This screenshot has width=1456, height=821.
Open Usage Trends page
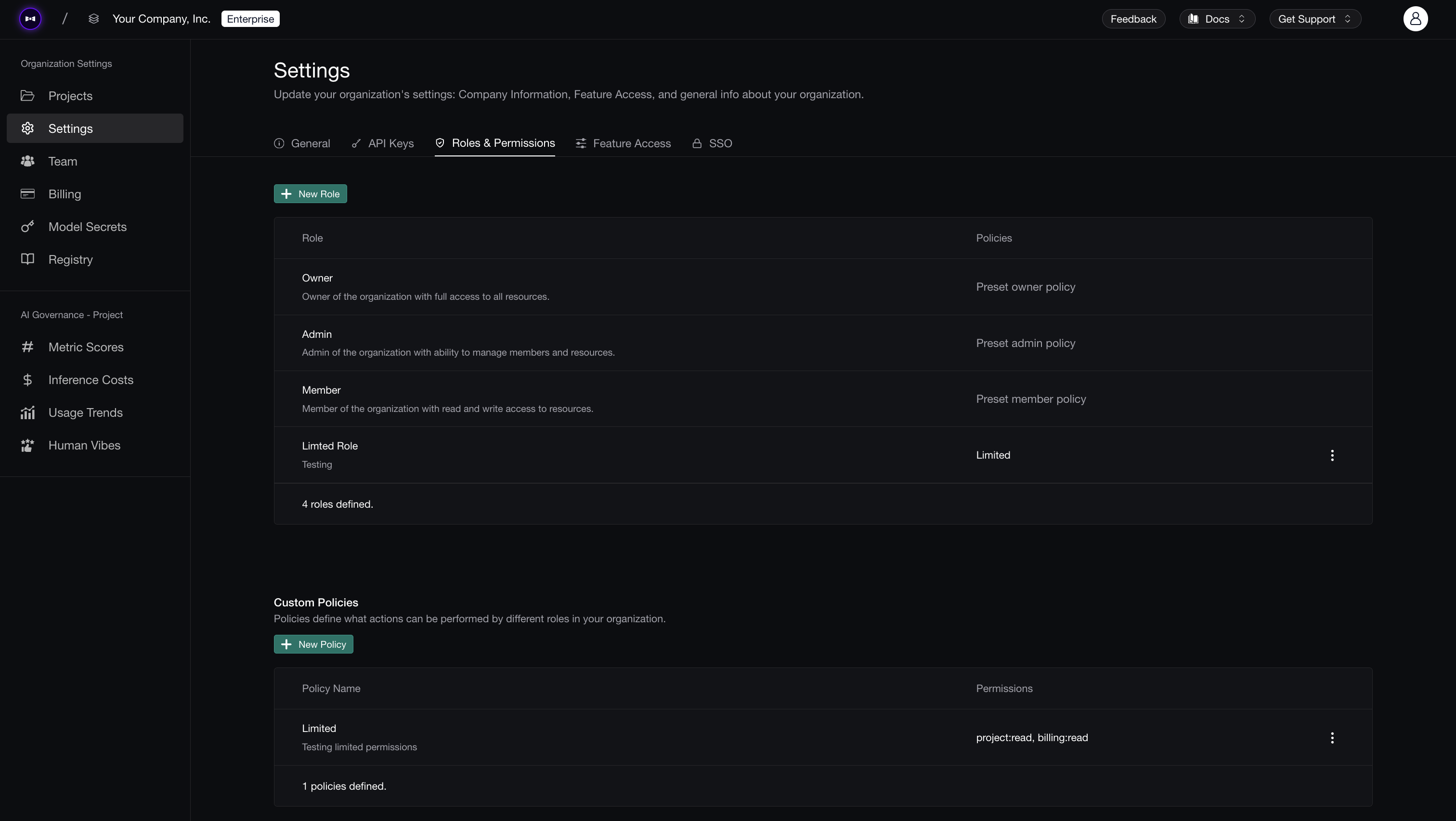[95, 412]
